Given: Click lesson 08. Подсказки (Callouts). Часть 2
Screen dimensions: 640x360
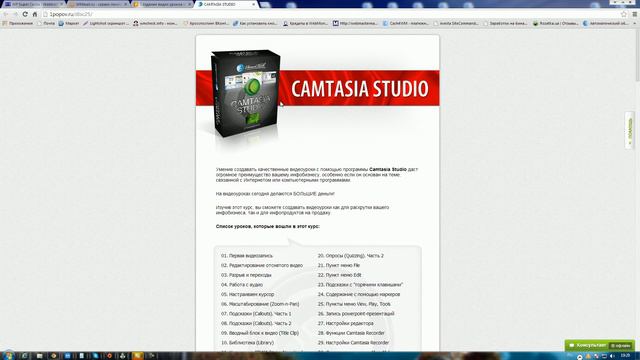Looking at the screenshot, I should click(x=256, y=323).
